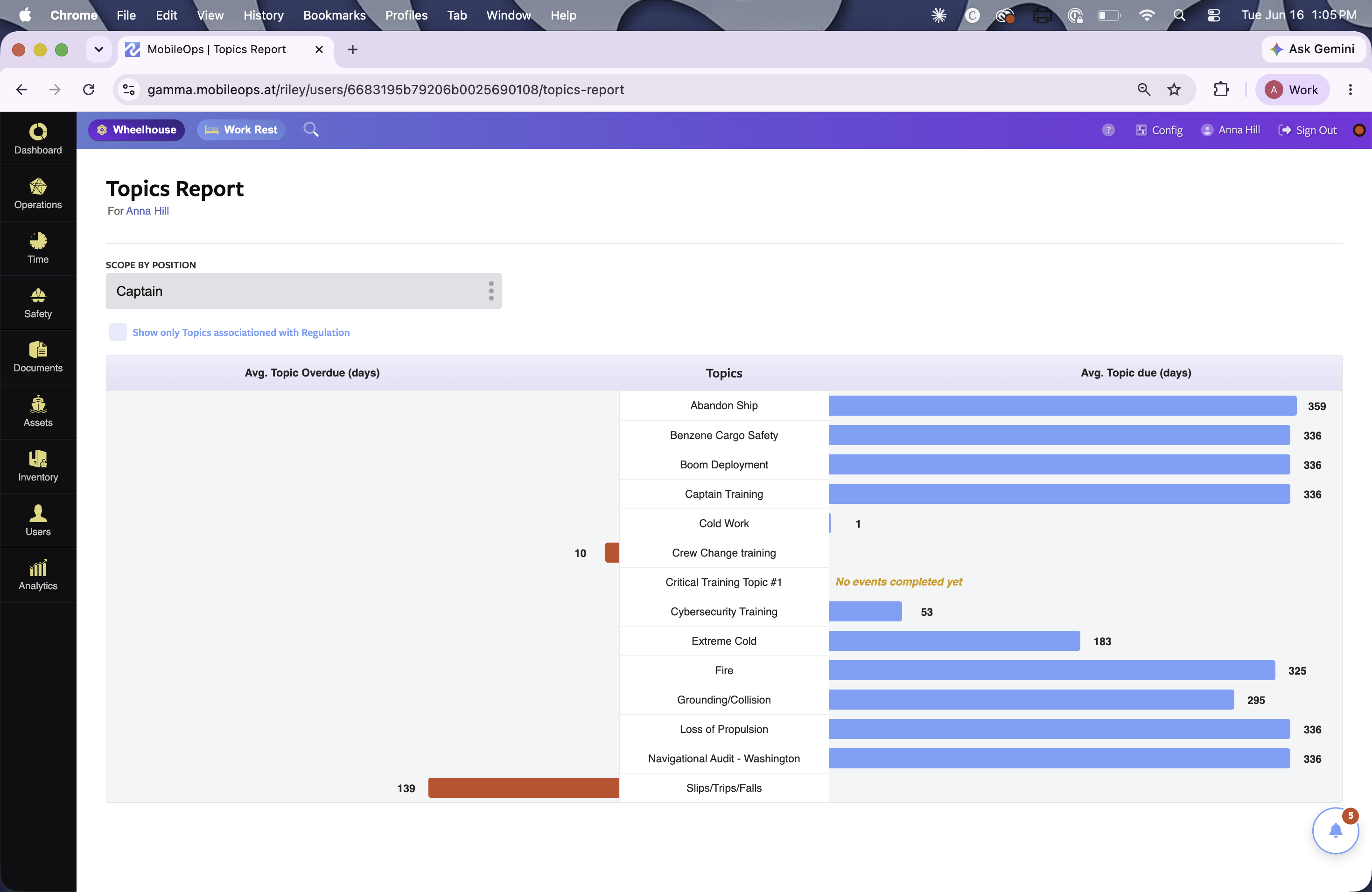Open the Profiles menu
The image size is (1372, 892).
(x=406, y=15)
